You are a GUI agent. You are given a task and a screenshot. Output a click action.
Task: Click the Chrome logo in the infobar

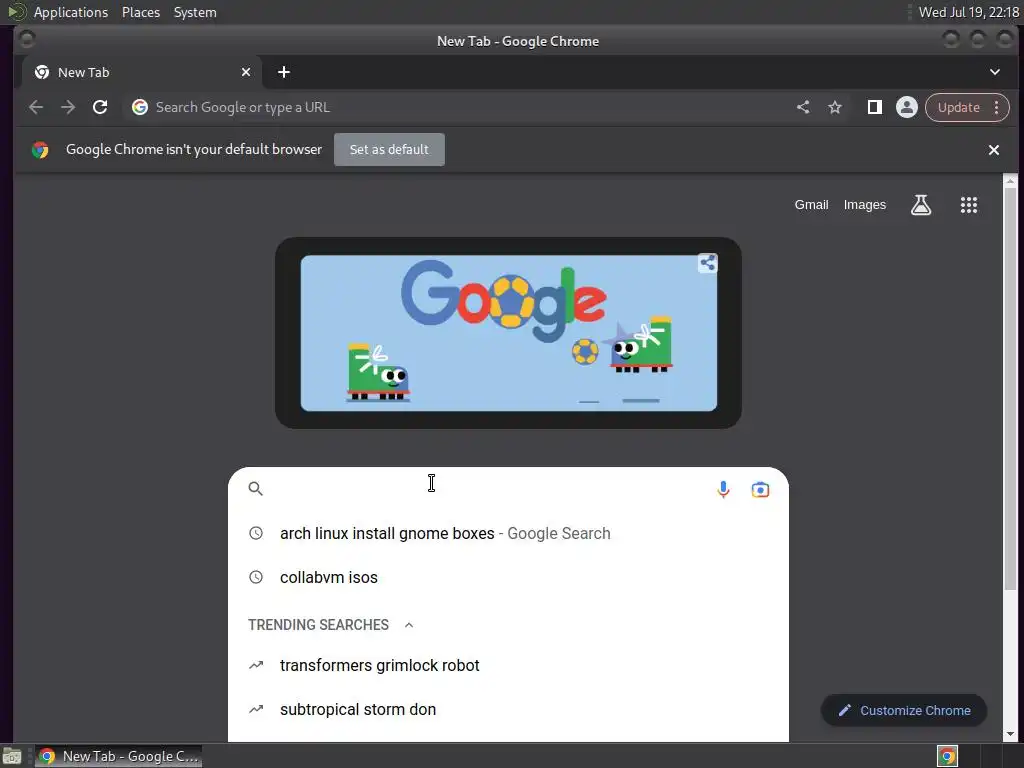[40, 150]
